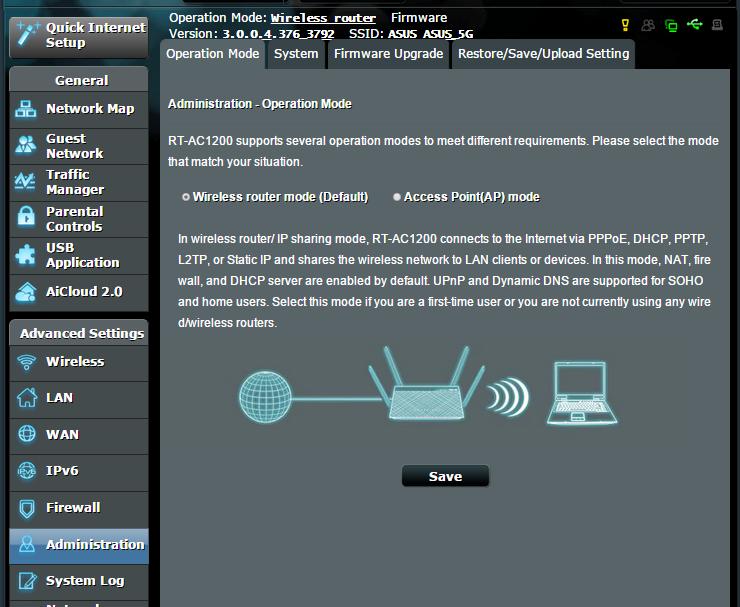Open System Log menu label
The height and width of the screenshot is (607, 740).
(85, 581)
